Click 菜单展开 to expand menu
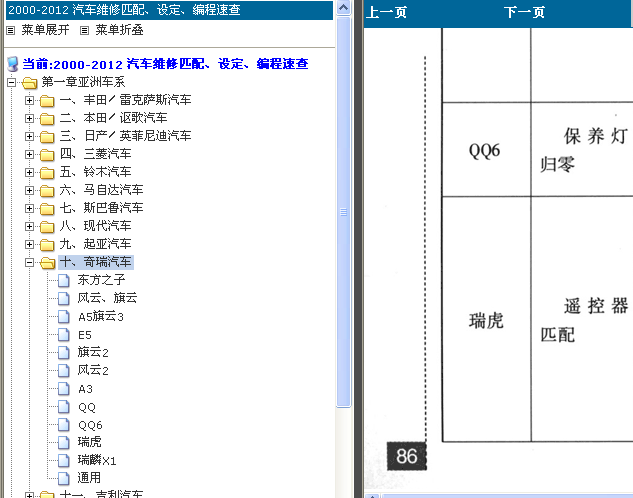Image resolution: width=633 pixels, height=498 pixels. (x=45, y=30)
